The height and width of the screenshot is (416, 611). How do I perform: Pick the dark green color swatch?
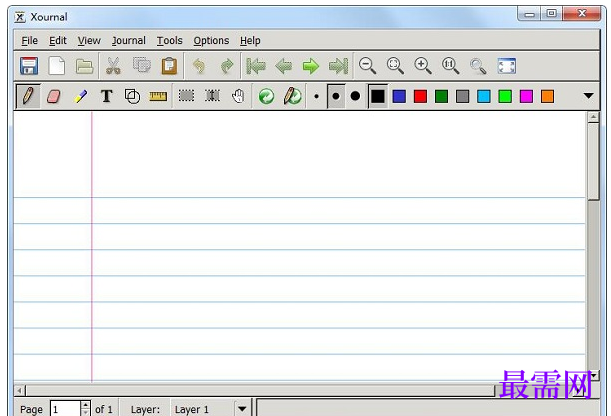pyautogui.click(x=441, y=96)
